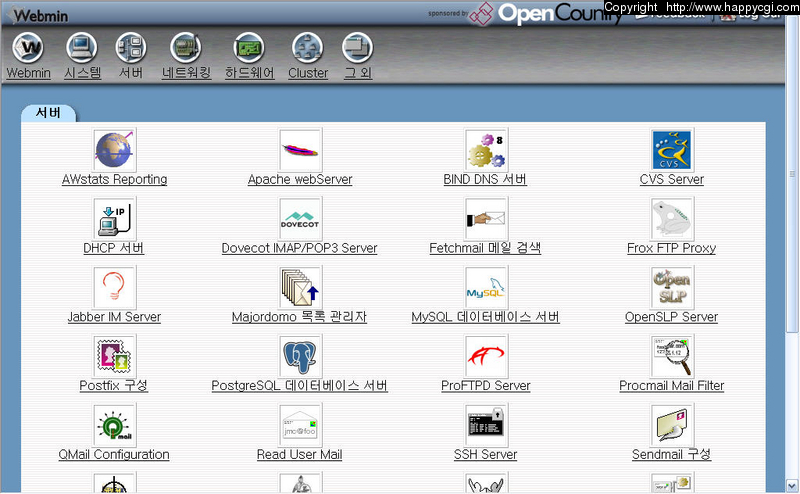Follow the Fetchmail 메일 검색 link

[485, 248]
